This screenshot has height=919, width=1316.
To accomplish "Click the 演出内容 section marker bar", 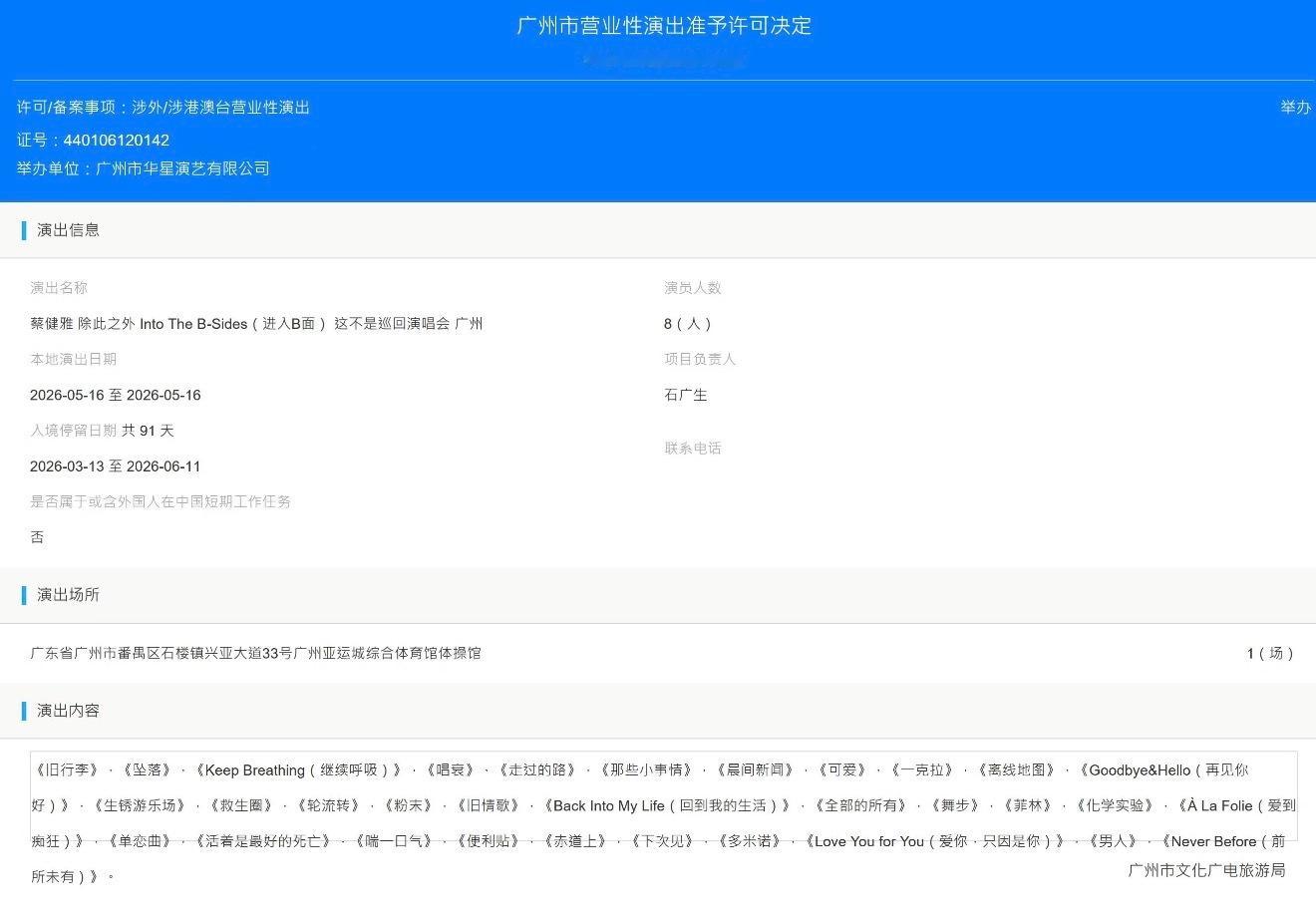I will 25,711.
